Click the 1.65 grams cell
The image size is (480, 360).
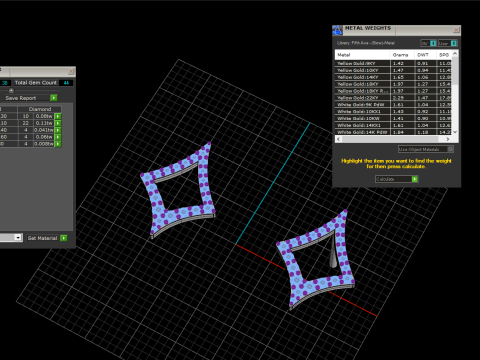point(402,77)
